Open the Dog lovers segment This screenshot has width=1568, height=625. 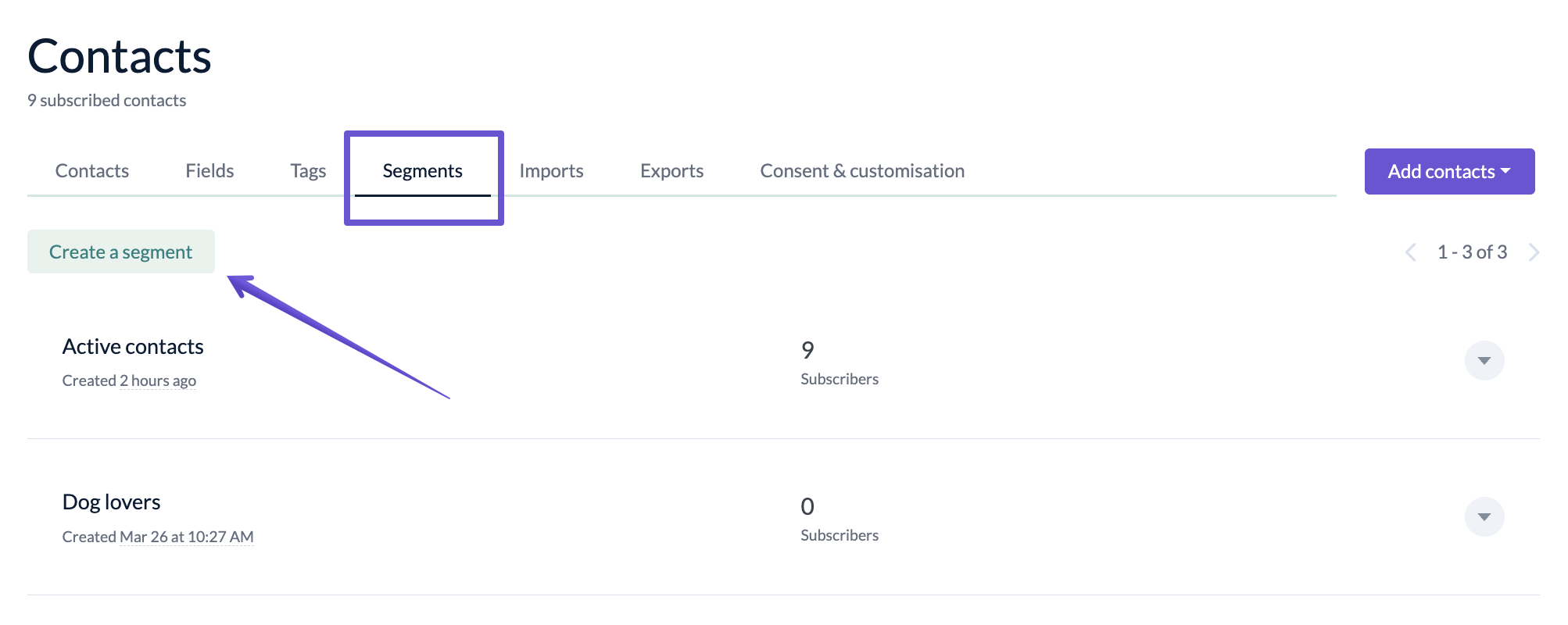(111, 502)
